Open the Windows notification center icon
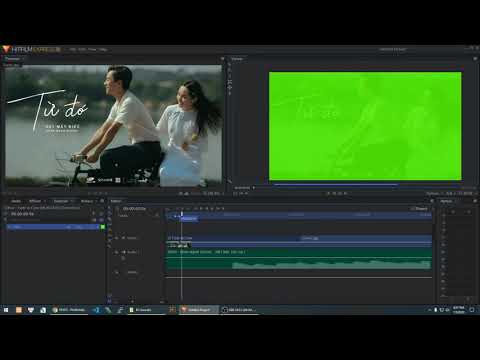The height and width of the screenshot is (360, 480). [472, 310]
